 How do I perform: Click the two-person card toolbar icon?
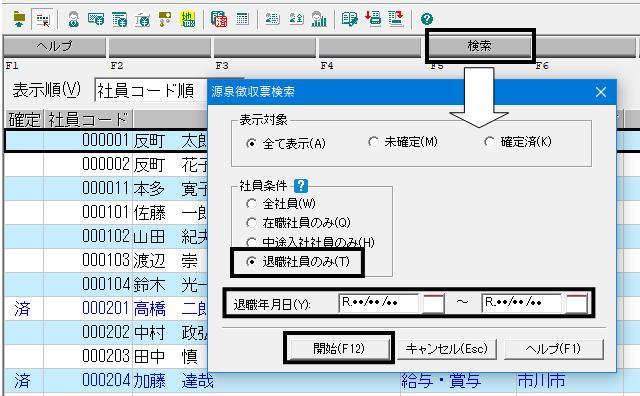[x=296, y=19]
